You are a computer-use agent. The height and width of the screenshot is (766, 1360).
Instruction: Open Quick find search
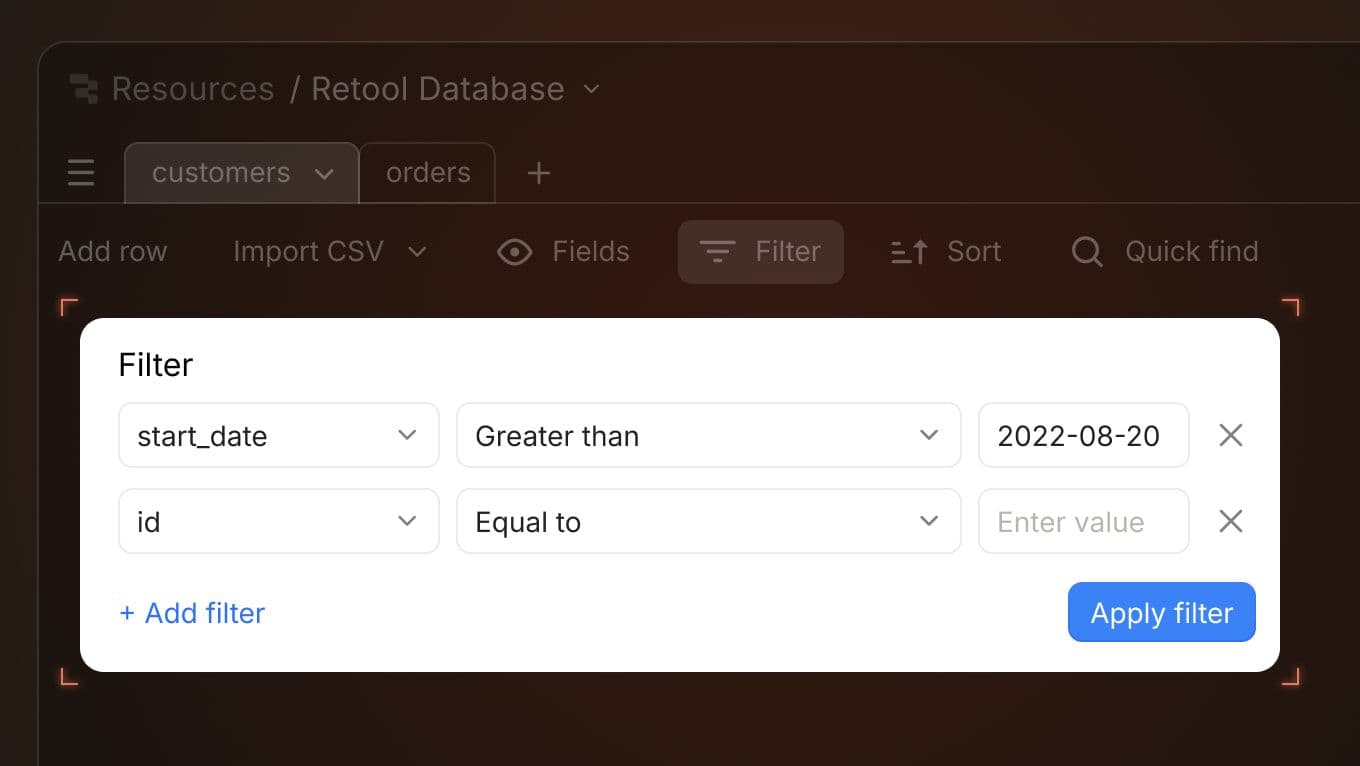[1165, 251]
